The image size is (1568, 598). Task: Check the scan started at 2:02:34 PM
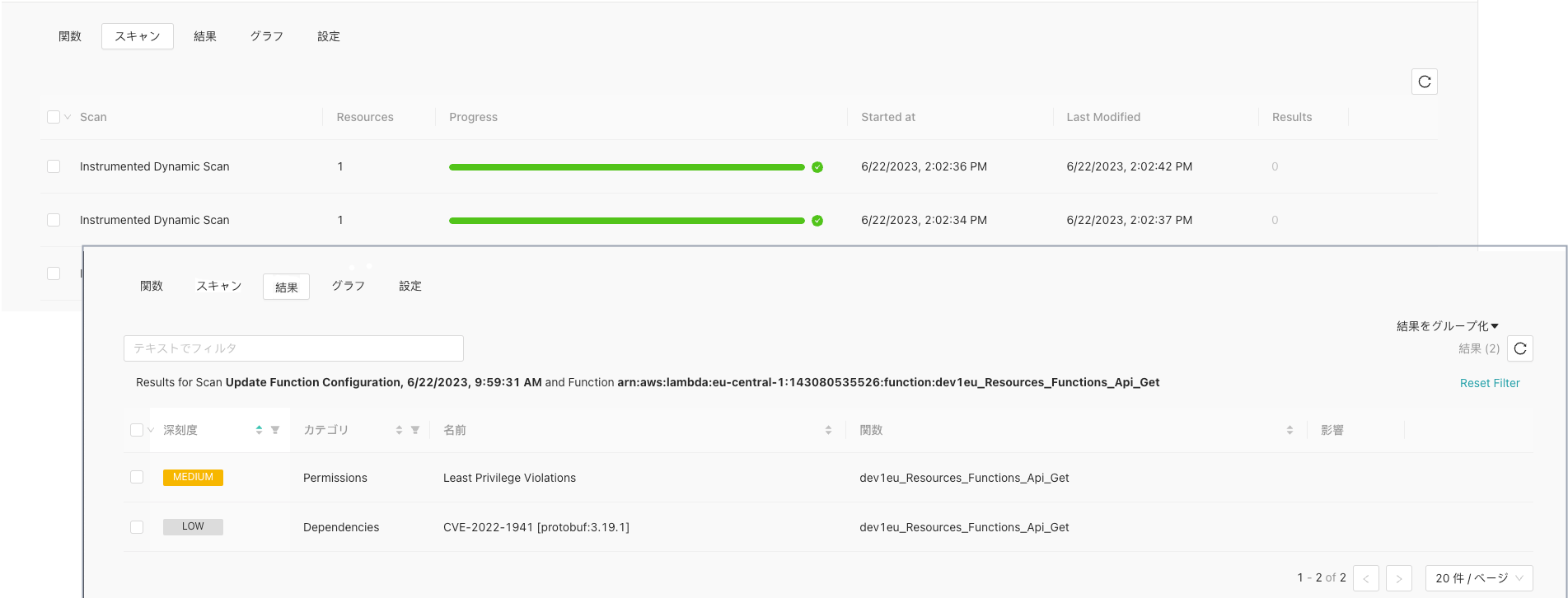coord(54,220)
